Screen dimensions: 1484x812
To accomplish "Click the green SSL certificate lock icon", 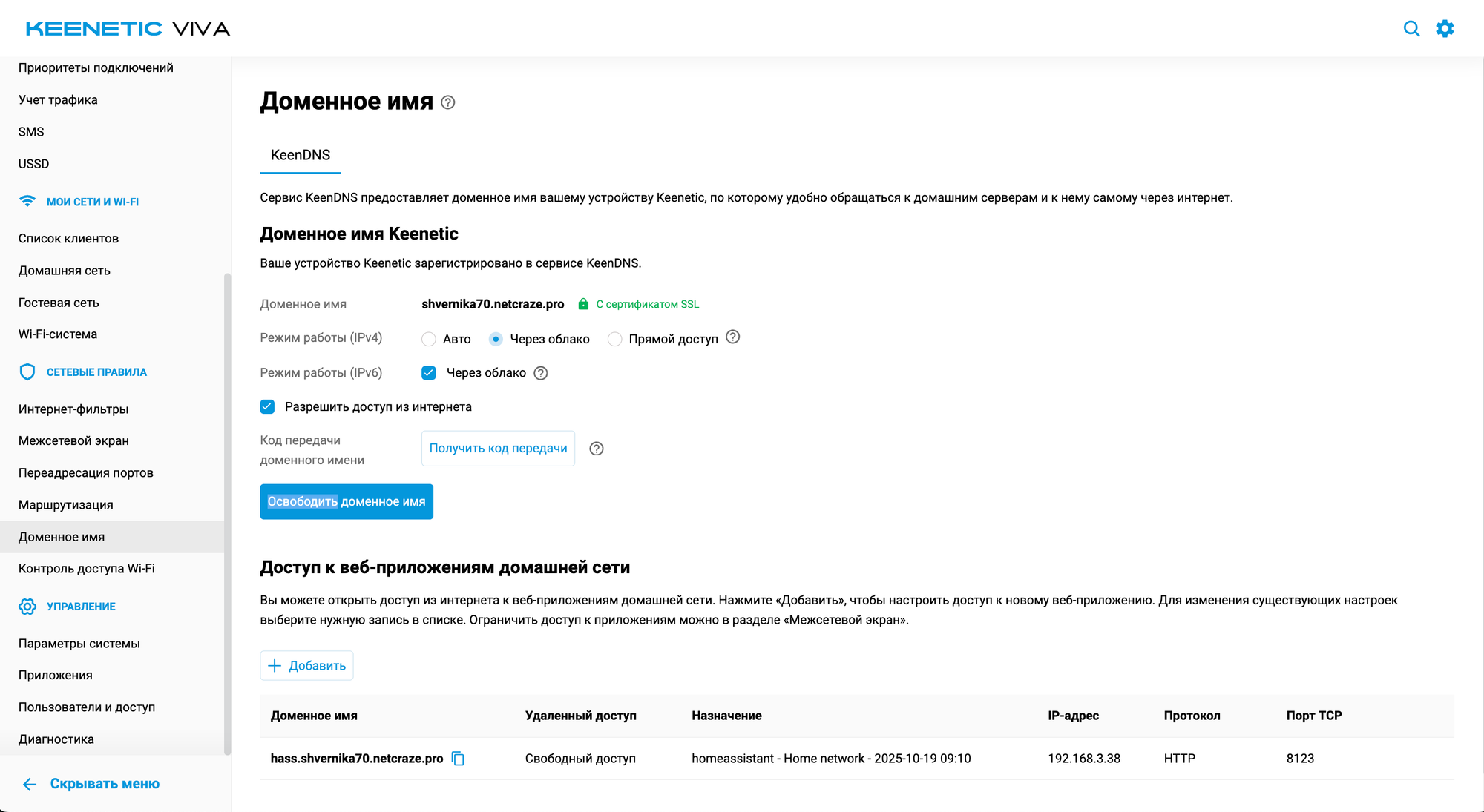I will (x=583, y=304).
